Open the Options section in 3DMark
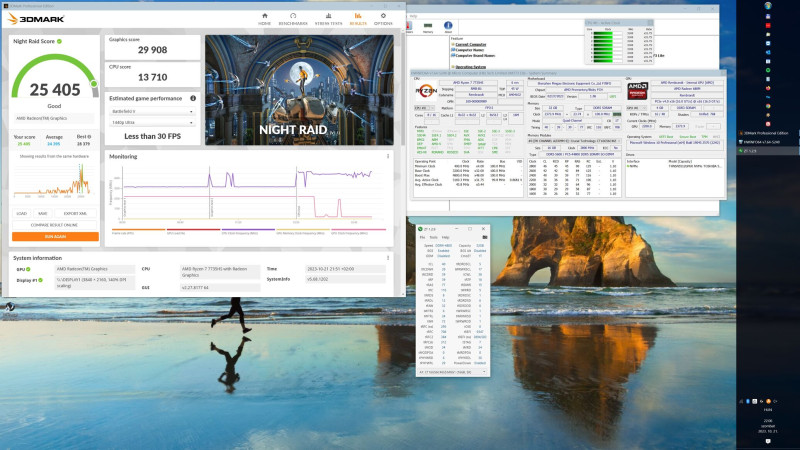Viewport: 800px width, 450px height. [383, 19]
